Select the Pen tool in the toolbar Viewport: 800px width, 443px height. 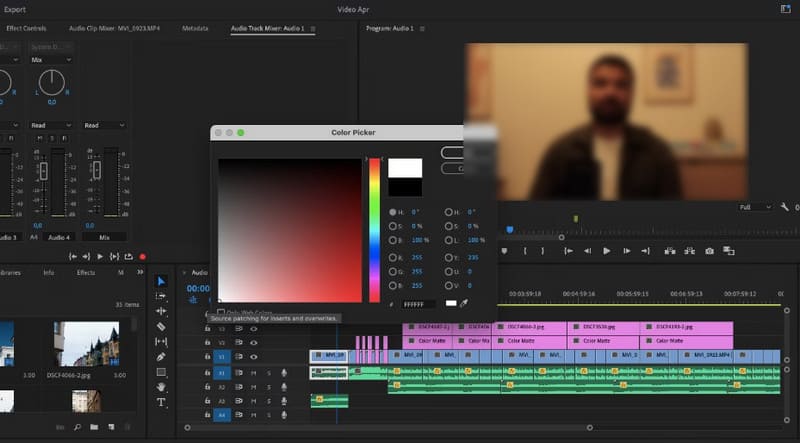coord(162,356)
